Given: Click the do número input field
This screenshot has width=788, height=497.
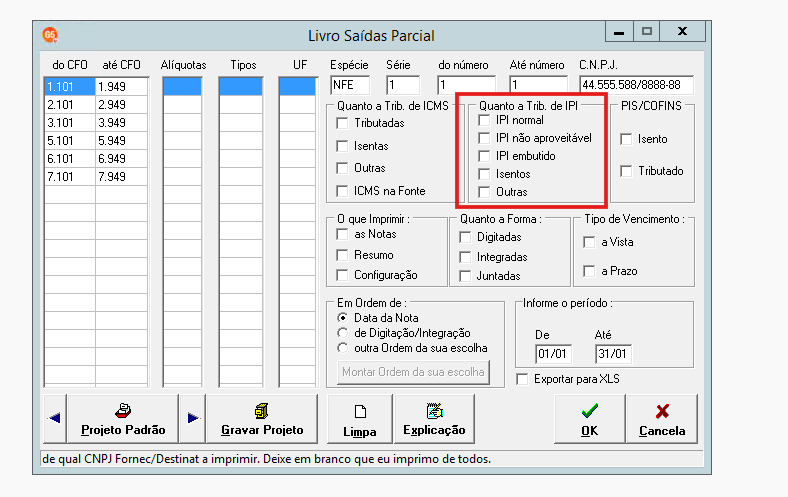Looking at the screenshot, I should [466, 85].
